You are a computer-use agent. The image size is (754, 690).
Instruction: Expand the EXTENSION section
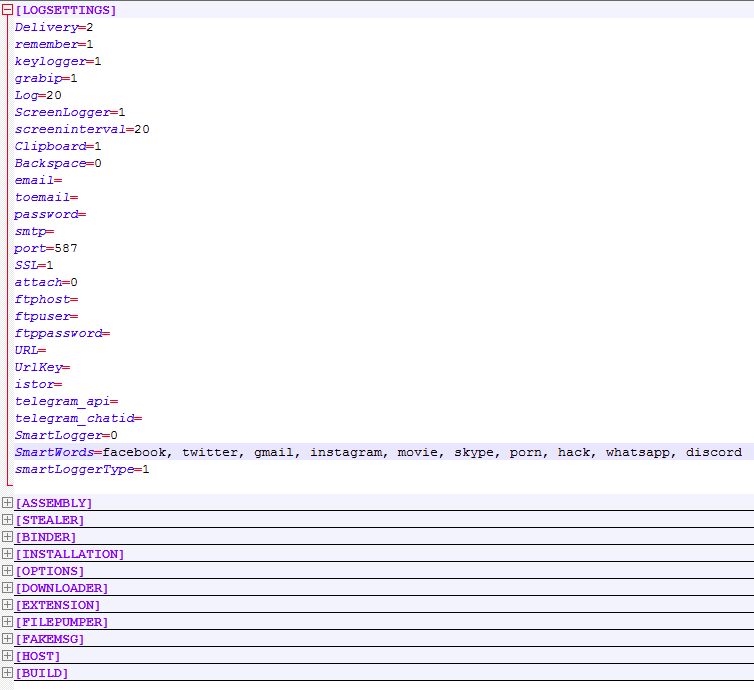coord(7,604)
